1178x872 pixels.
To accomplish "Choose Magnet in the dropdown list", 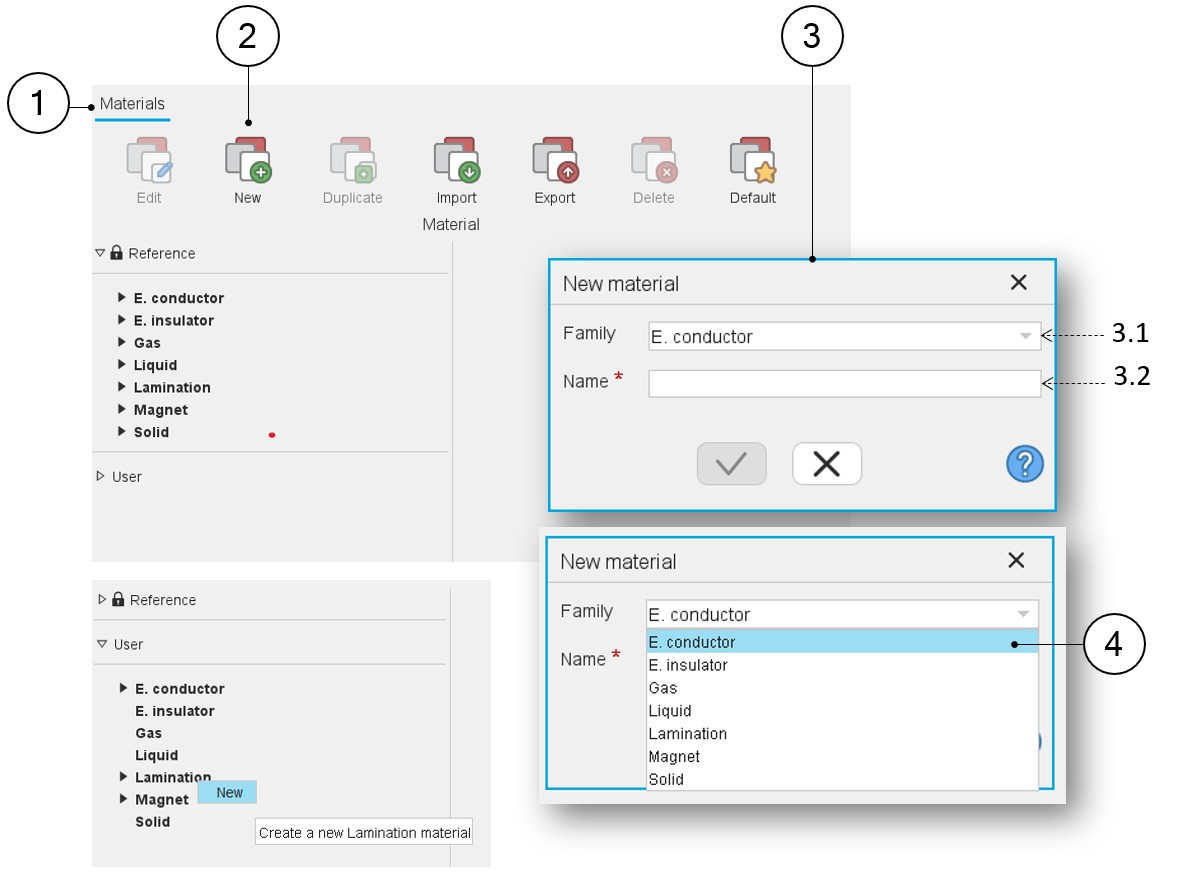I will [842, 757].
